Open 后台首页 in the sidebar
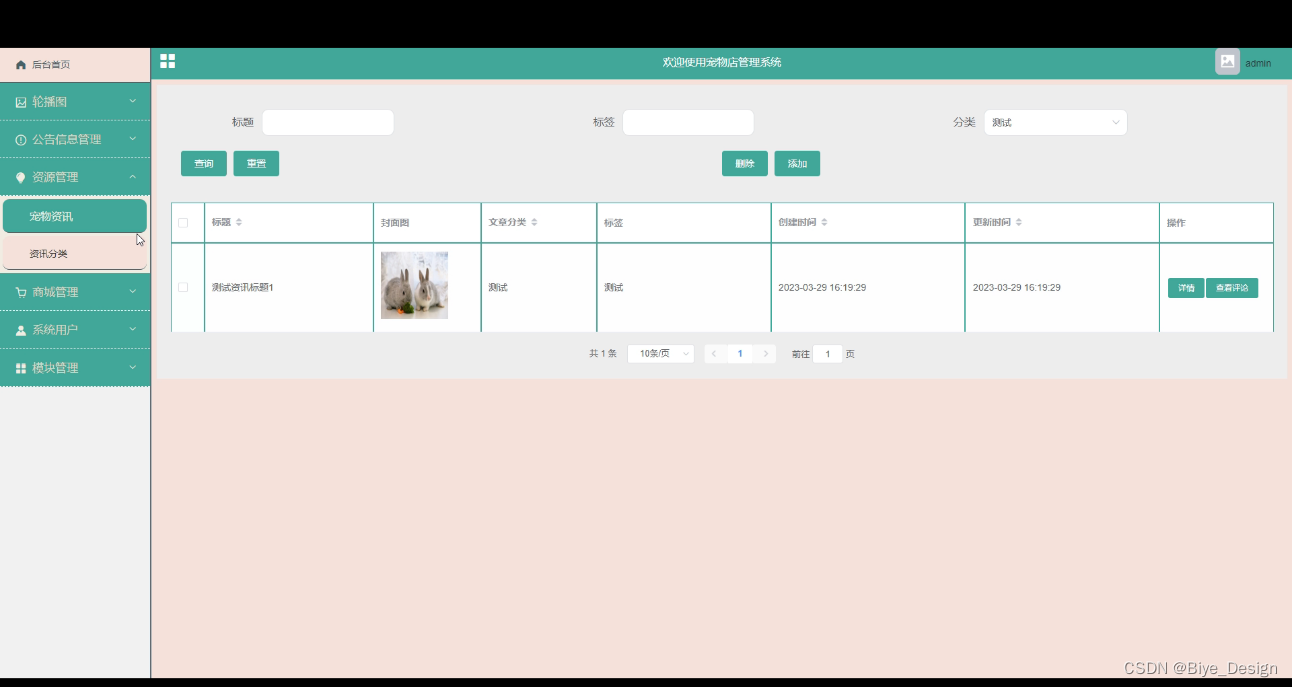The image size is (1292, 687). pos(75,65)
